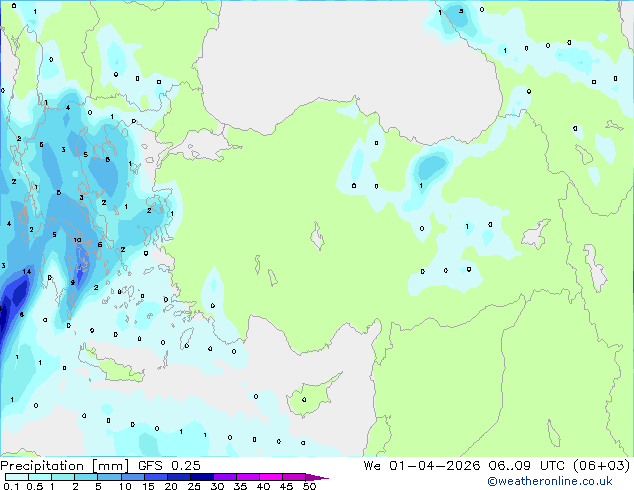Click the 5–10 mm legend color box
Viewport: 634px width, 490px height.
109,477
